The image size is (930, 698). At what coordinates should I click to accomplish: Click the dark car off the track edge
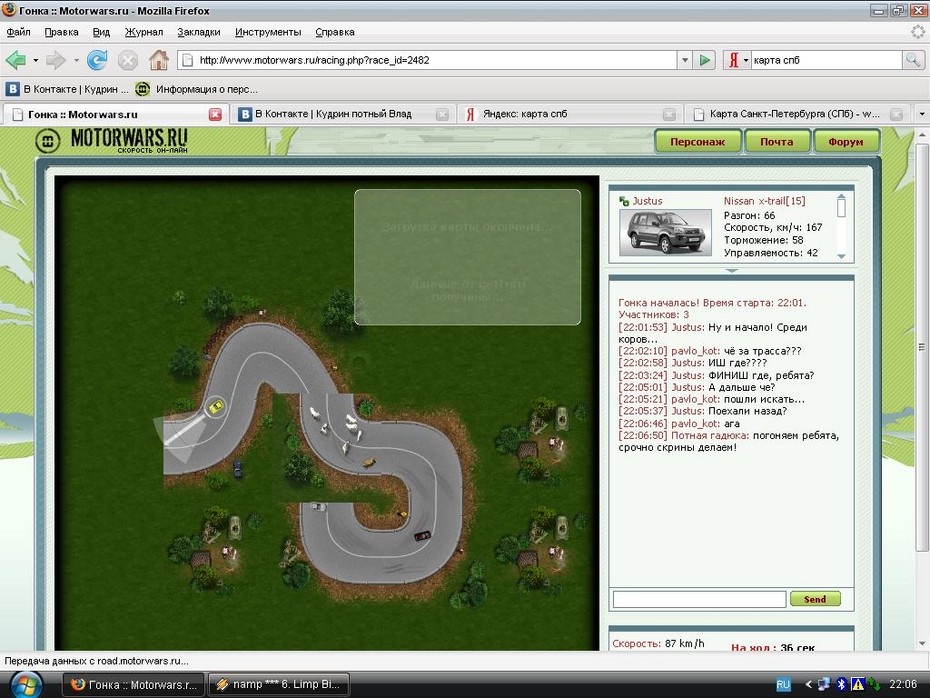point(238,468)
